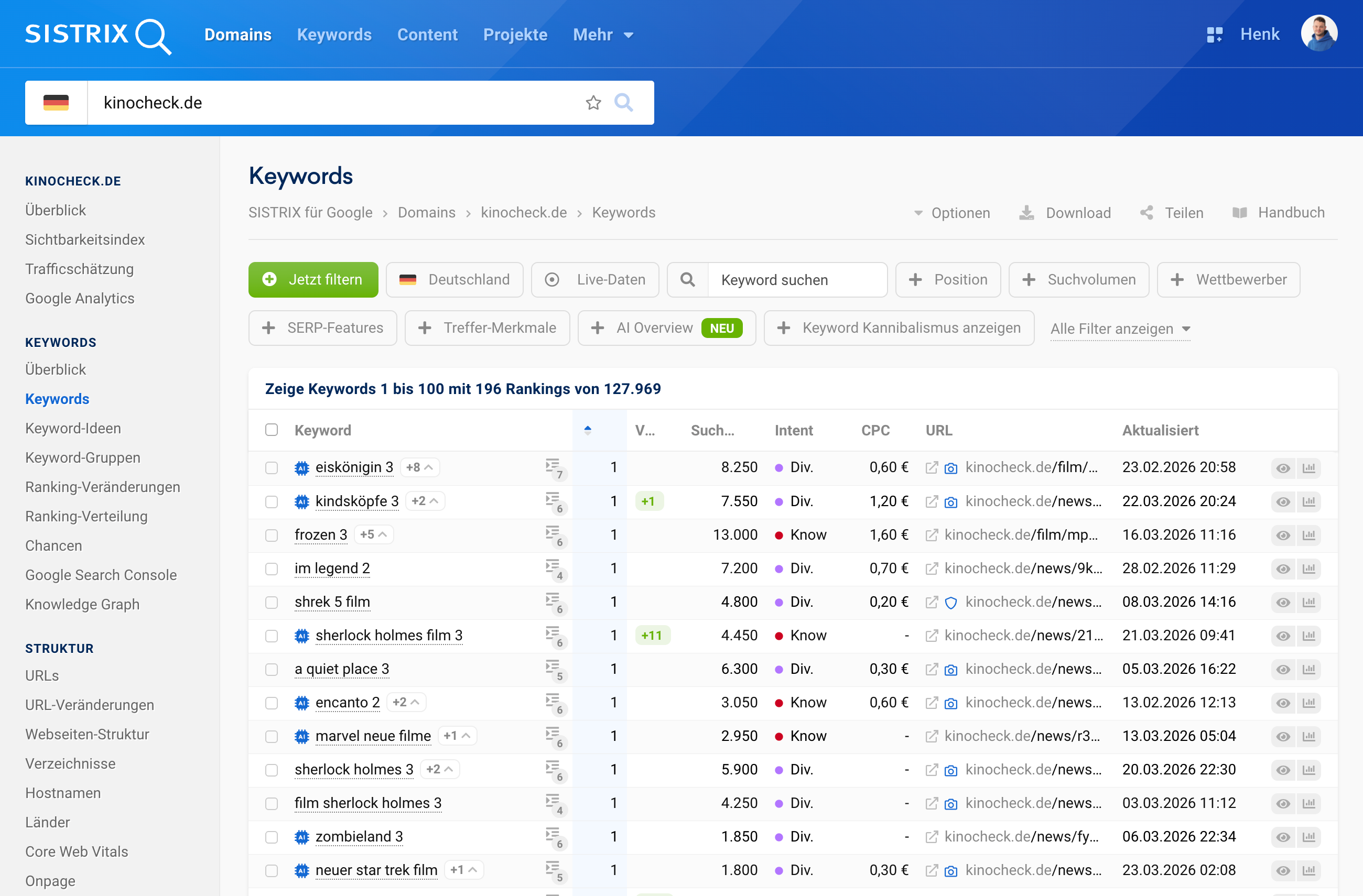The height and width of the screenshot is (896, 1363).
Task: Expand the Mehr menu dropdown
Action: coord(603,35)
